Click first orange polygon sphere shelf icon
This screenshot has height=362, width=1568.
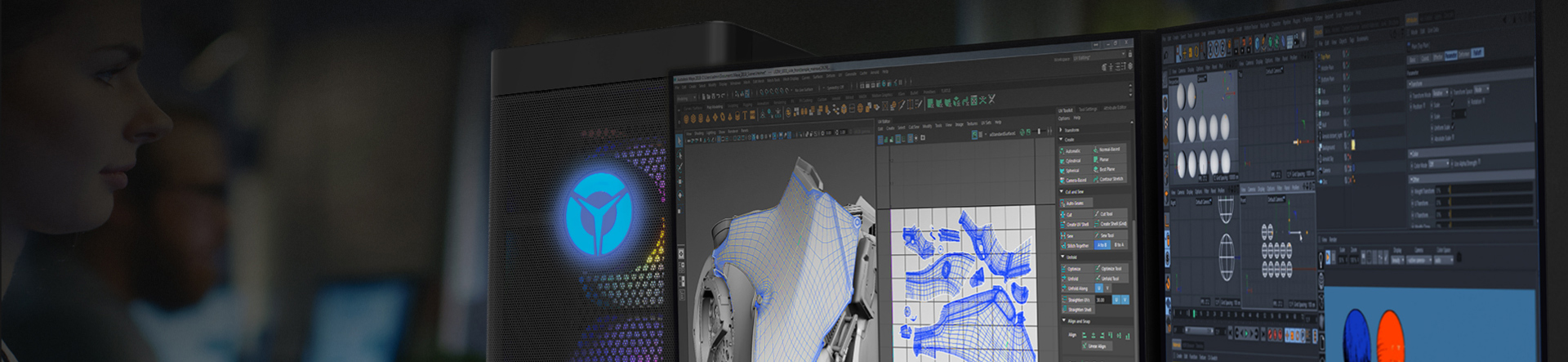[x=686, y=118]
